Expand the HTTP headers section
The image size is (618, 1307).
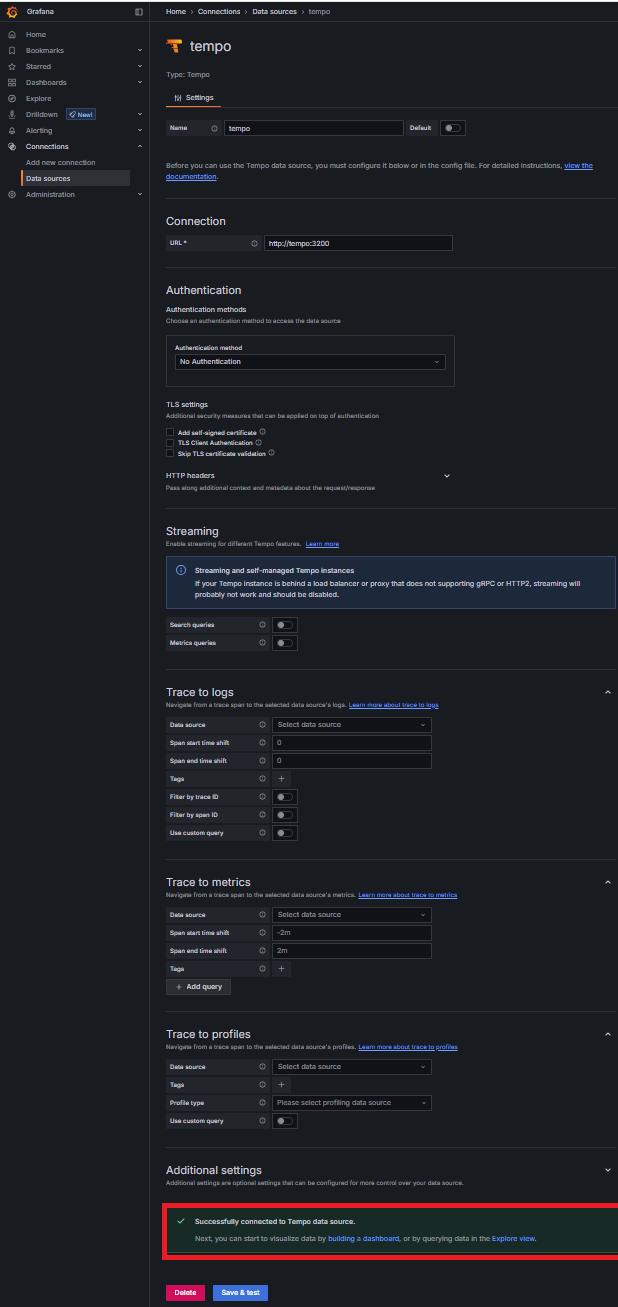(x=447, y=476)
